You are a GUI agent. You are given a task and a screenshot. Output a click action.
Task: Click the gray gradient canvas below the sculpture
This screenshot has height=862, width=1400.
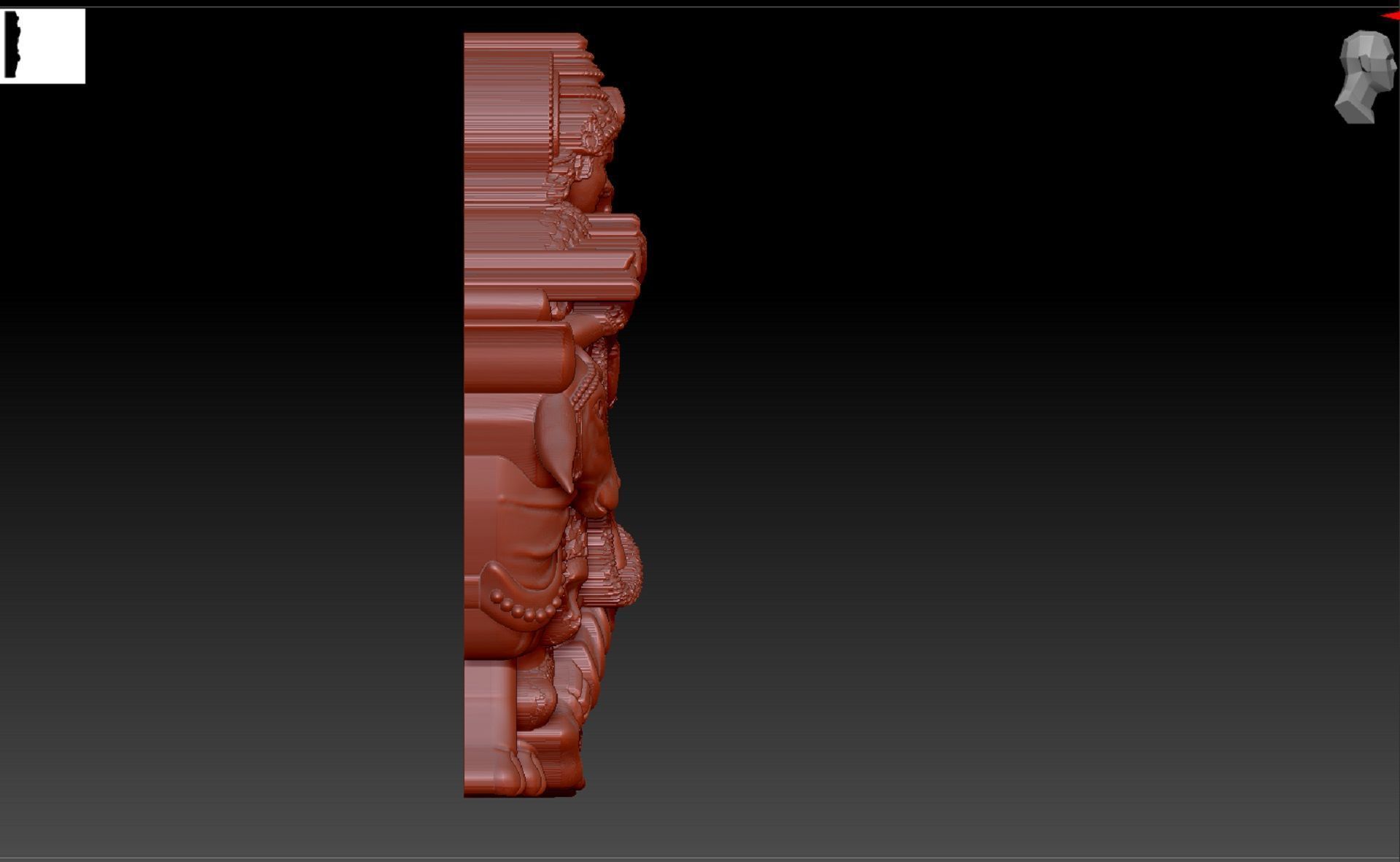click(x=525, y=828)
